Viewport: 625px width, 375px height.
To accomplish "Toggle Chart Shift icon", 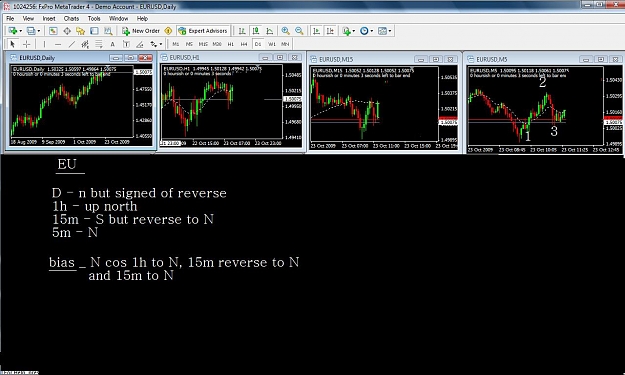I will [330, 31].
